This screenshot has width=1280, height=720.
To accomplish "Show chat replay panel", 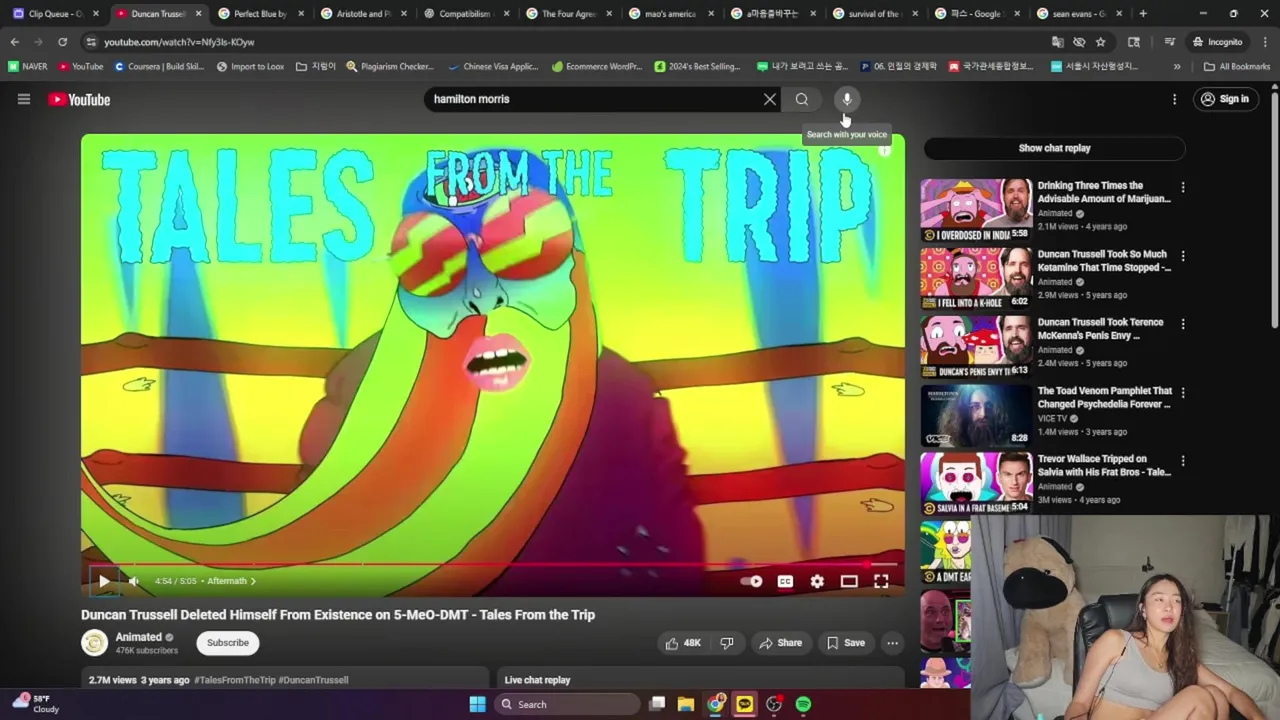I will (x=1054, y=148).
